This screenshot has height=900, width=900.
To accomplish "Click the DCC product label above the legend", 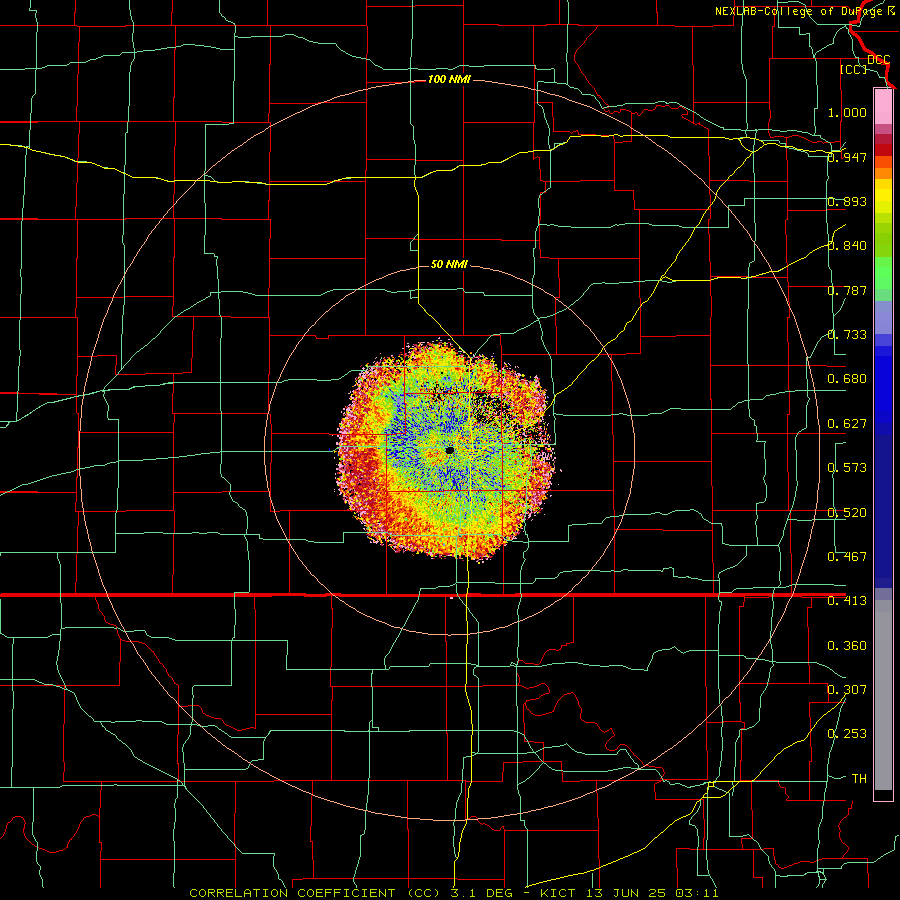I will tap(878, 60).
